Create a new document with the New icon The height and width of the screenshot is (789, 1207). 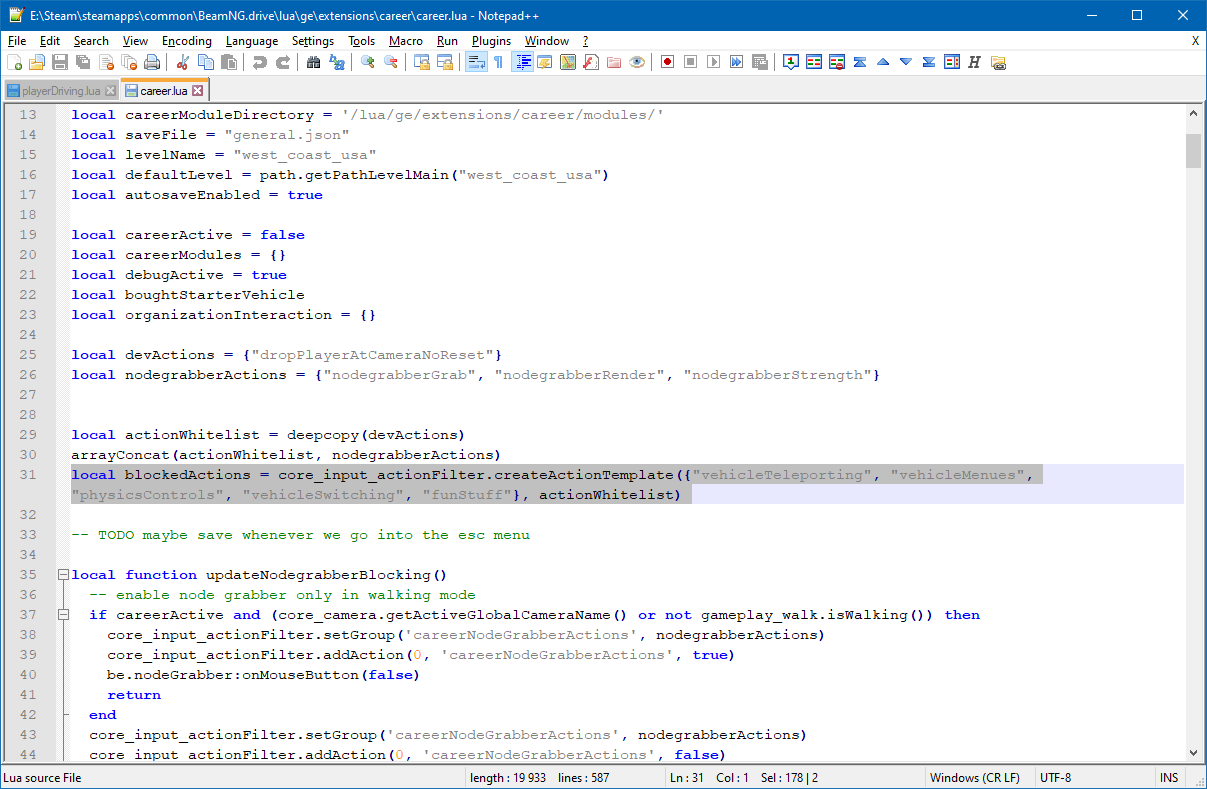(14, 62)
